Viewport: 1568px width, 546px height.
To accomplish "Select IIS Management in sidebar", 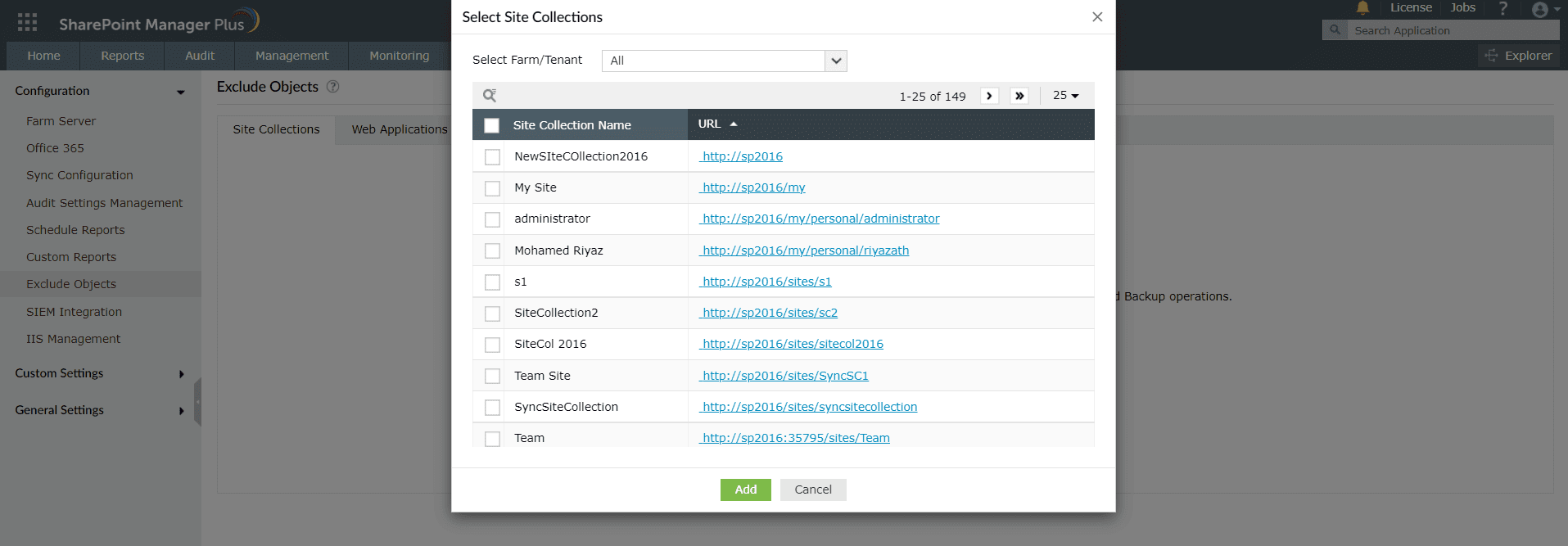I will click(73, 339).
